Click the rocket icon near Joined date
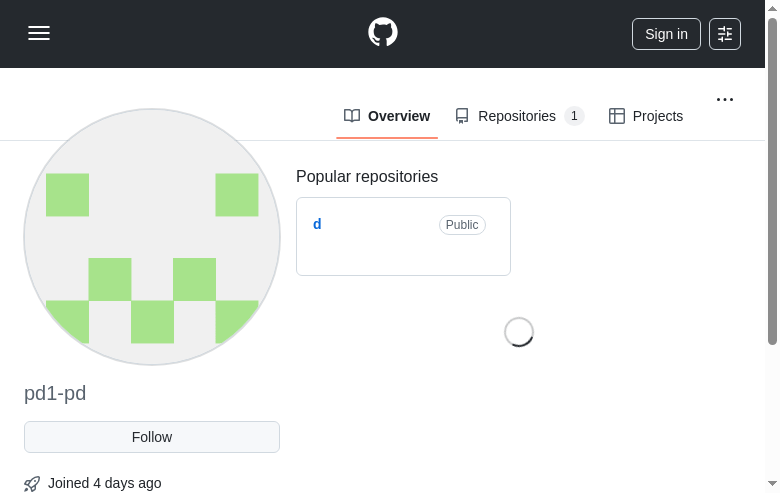 [32, 484]
